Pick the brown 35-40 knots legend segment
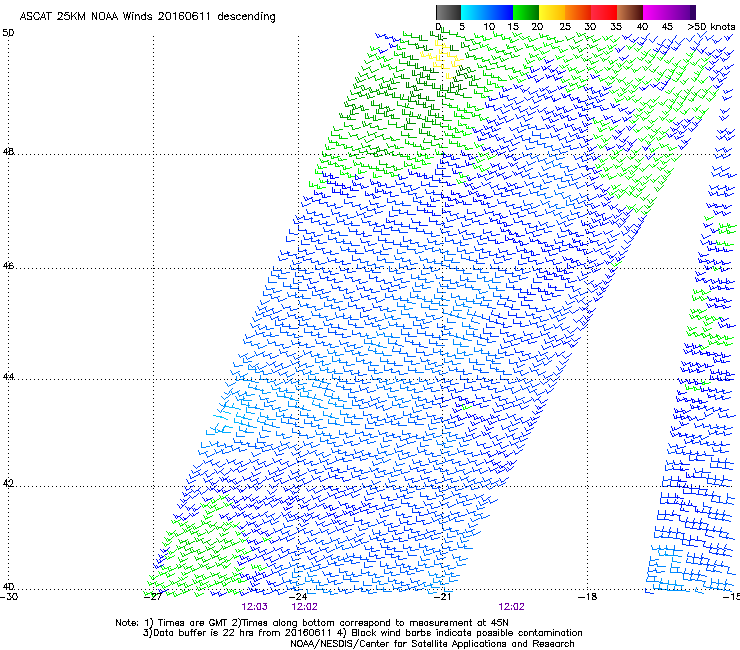The width and height of the screenshot is (740, 650). (x=630, y=12)
